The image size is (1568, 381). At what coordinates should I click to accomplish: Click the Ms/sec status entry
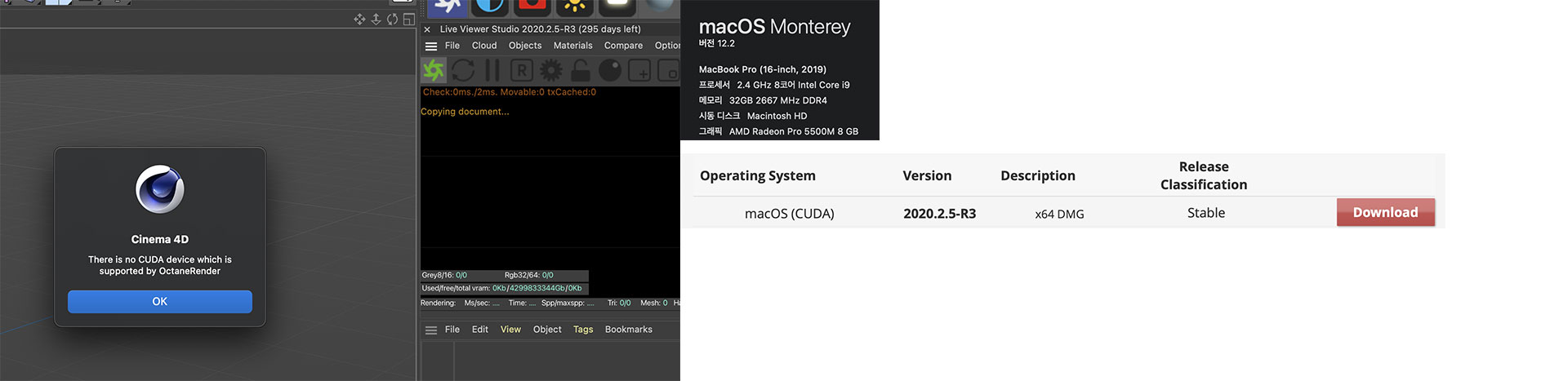coord(482,303)
